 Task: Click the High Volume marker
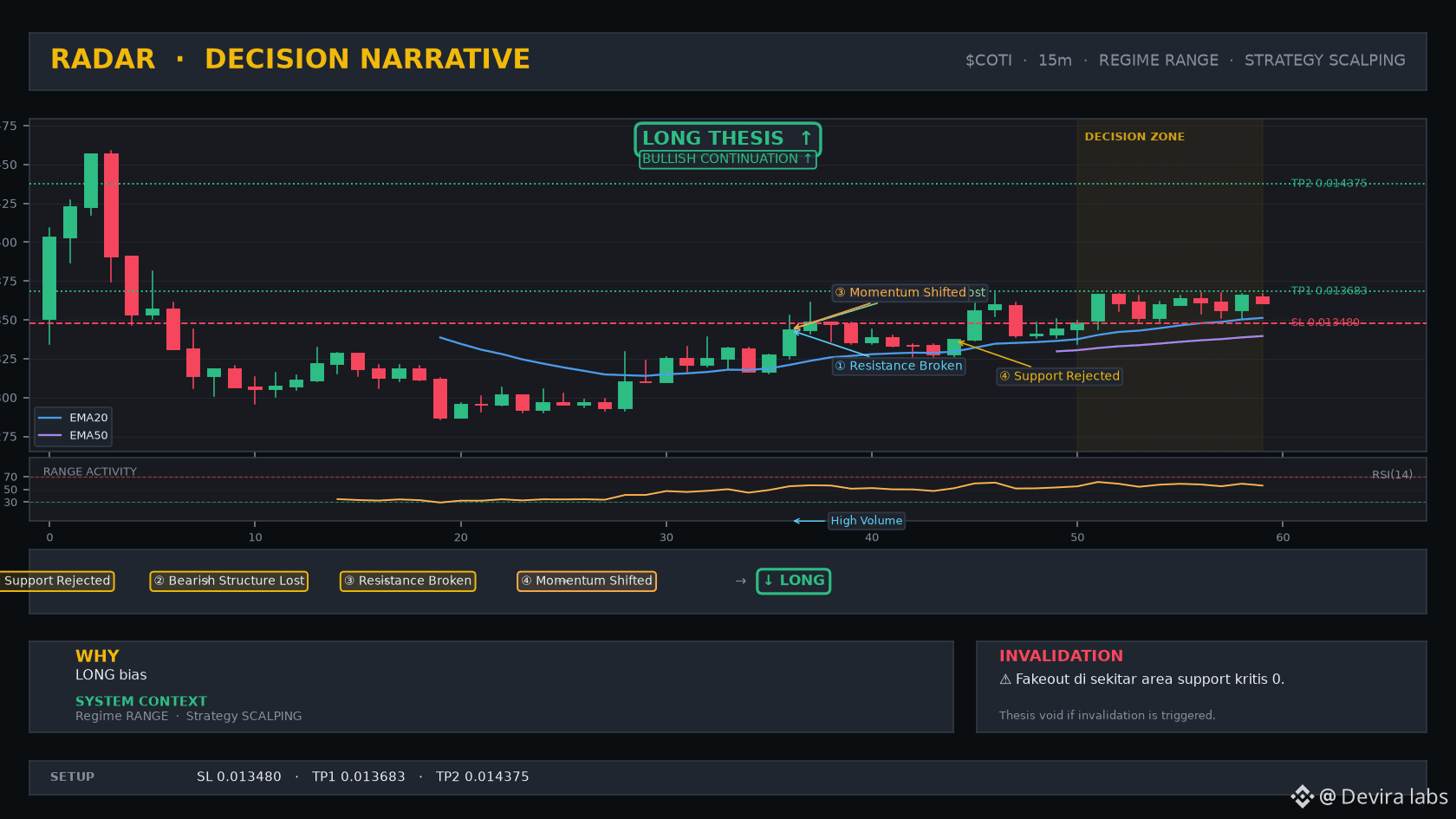(867, 521)
